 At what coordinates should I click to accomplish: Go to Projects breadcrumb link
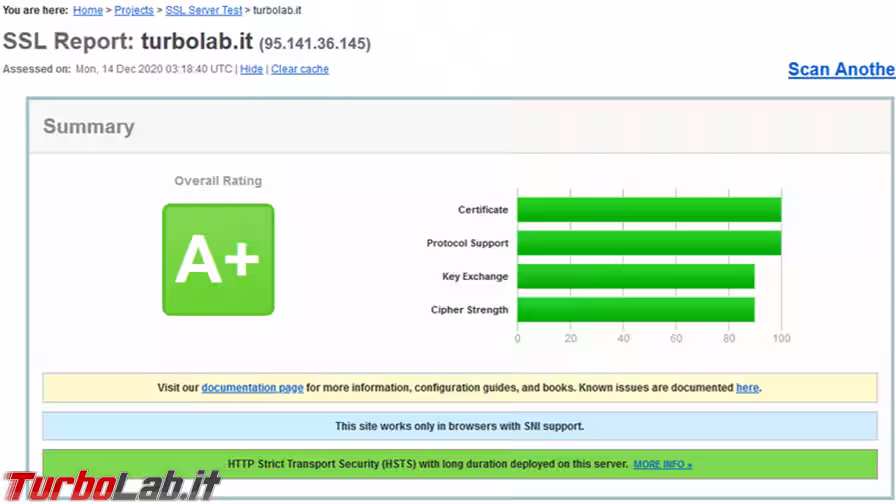(134, 10)
